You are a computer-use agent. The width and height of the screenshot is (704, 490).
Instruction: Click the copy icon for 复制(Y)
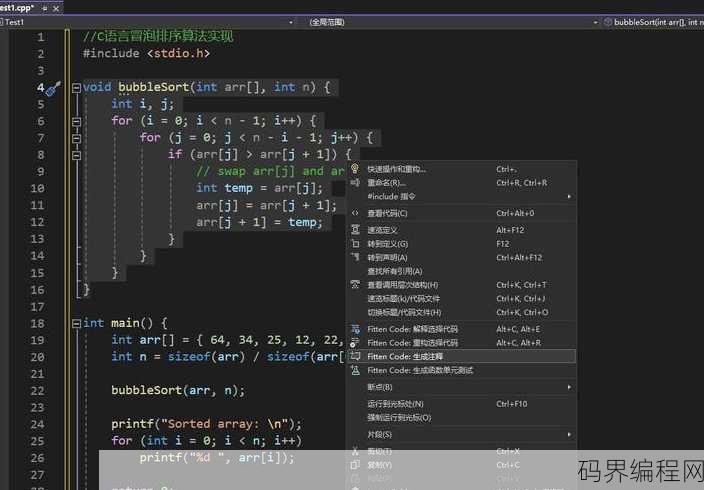click(355, 465)
